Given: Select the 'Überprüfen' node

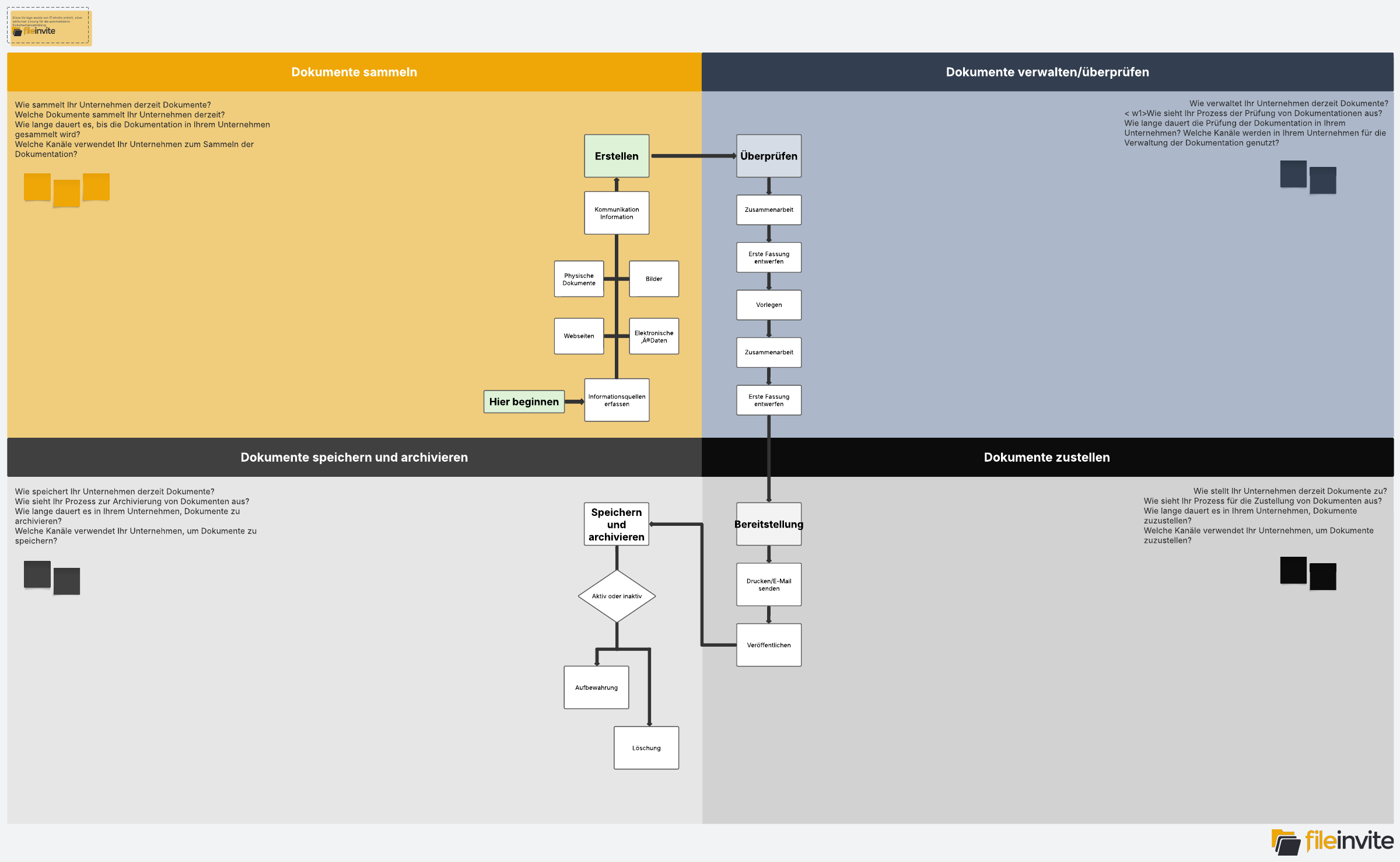Looking at the screenshot, I should coord(768,156).
